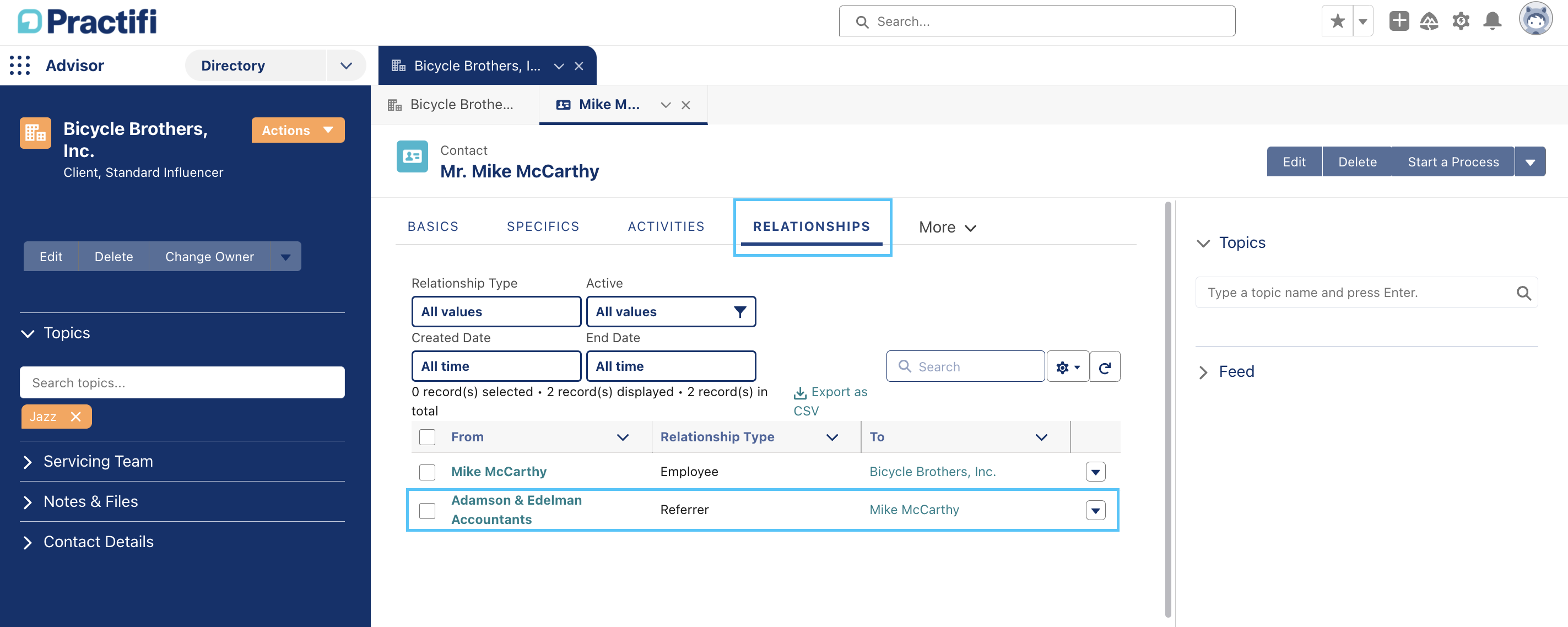Image resolution: width=1568 pixels, height=627 pixels.
Task: Select the RELATIONSHIPS tab
Action: [812, 226]
